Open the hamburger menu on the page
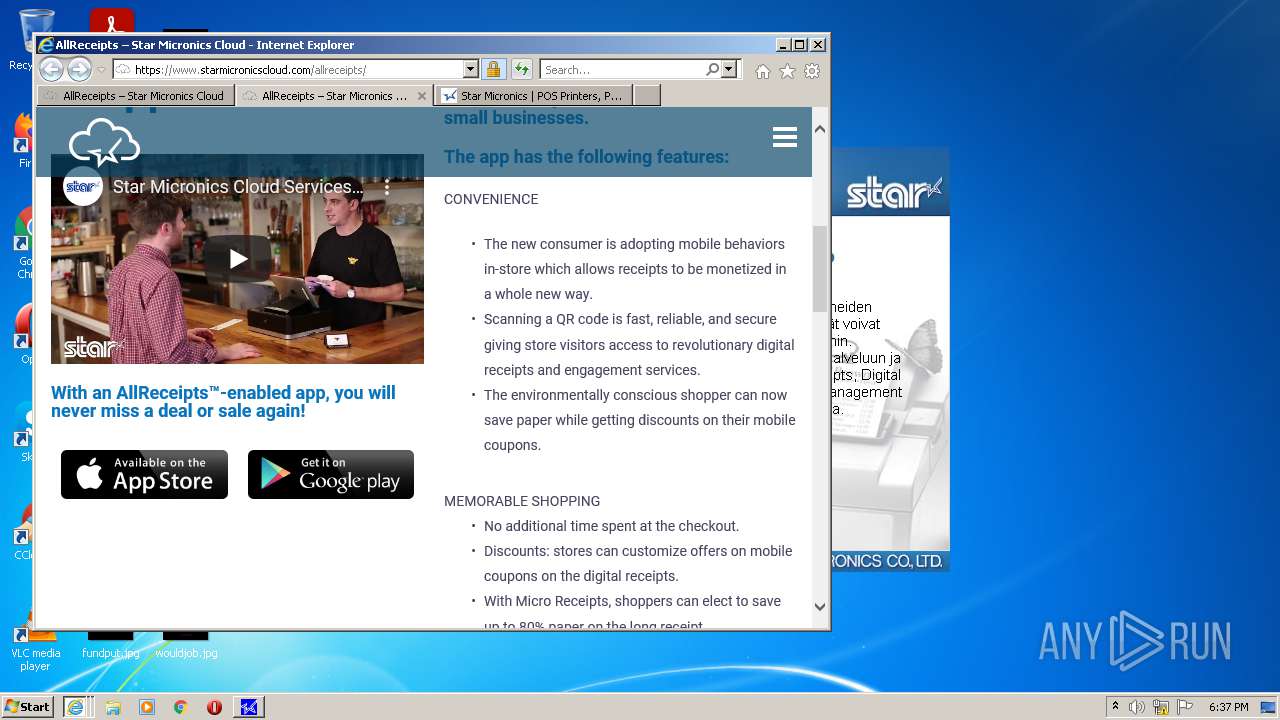The width and height of the screenshot is (1280, 720). pyautogui.click(x=785, y=138)
